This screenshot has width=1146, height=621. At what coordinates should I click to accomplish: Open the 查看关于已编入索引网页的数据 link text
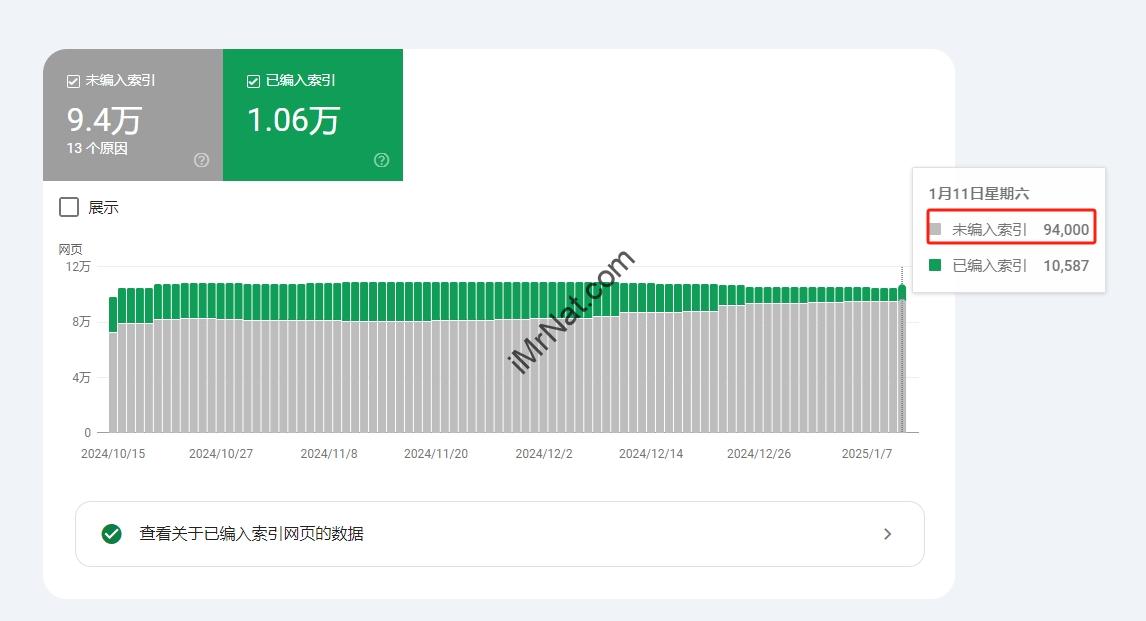pos(251,534)
